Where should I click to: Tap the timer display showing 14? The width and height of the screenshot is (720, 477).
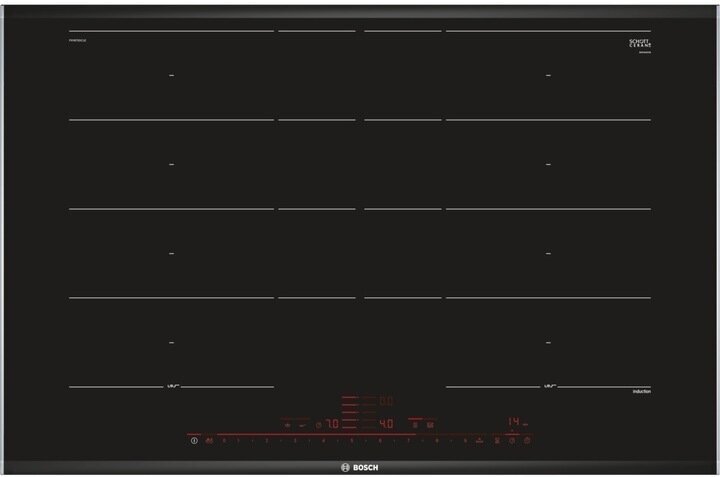tap(513, 422)
